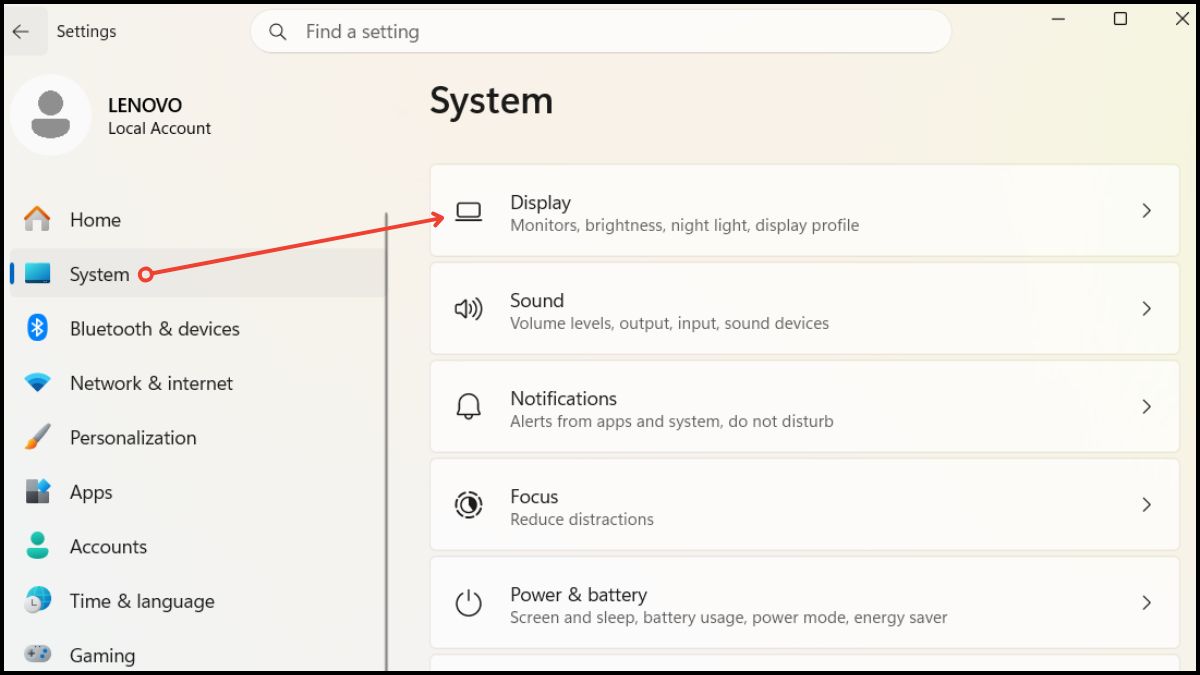1200x675 pixels.
Task: Click the Apps icon in sidebar
Action: click(38, 492)
